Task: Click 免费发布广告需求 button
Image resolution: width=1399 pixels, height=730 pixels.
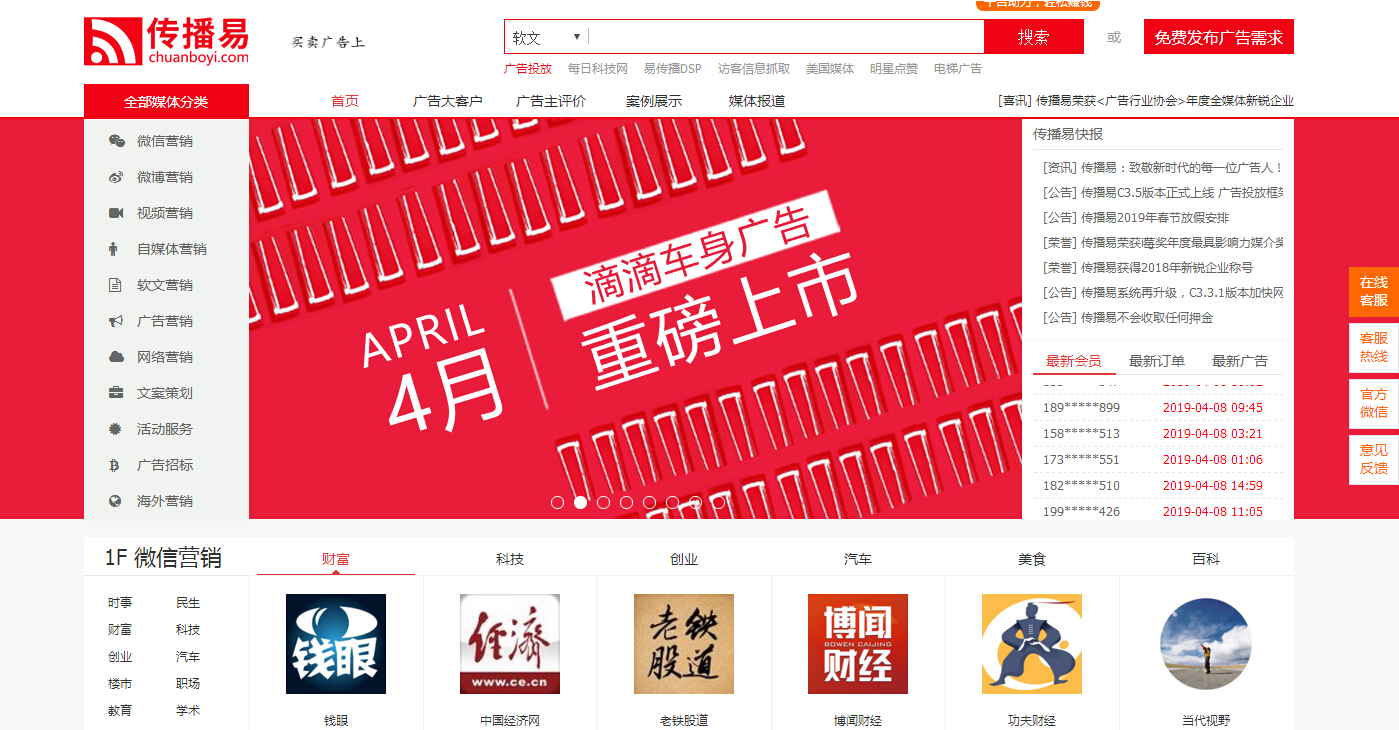Action: pyautogui.click(x=1218, y=37)
